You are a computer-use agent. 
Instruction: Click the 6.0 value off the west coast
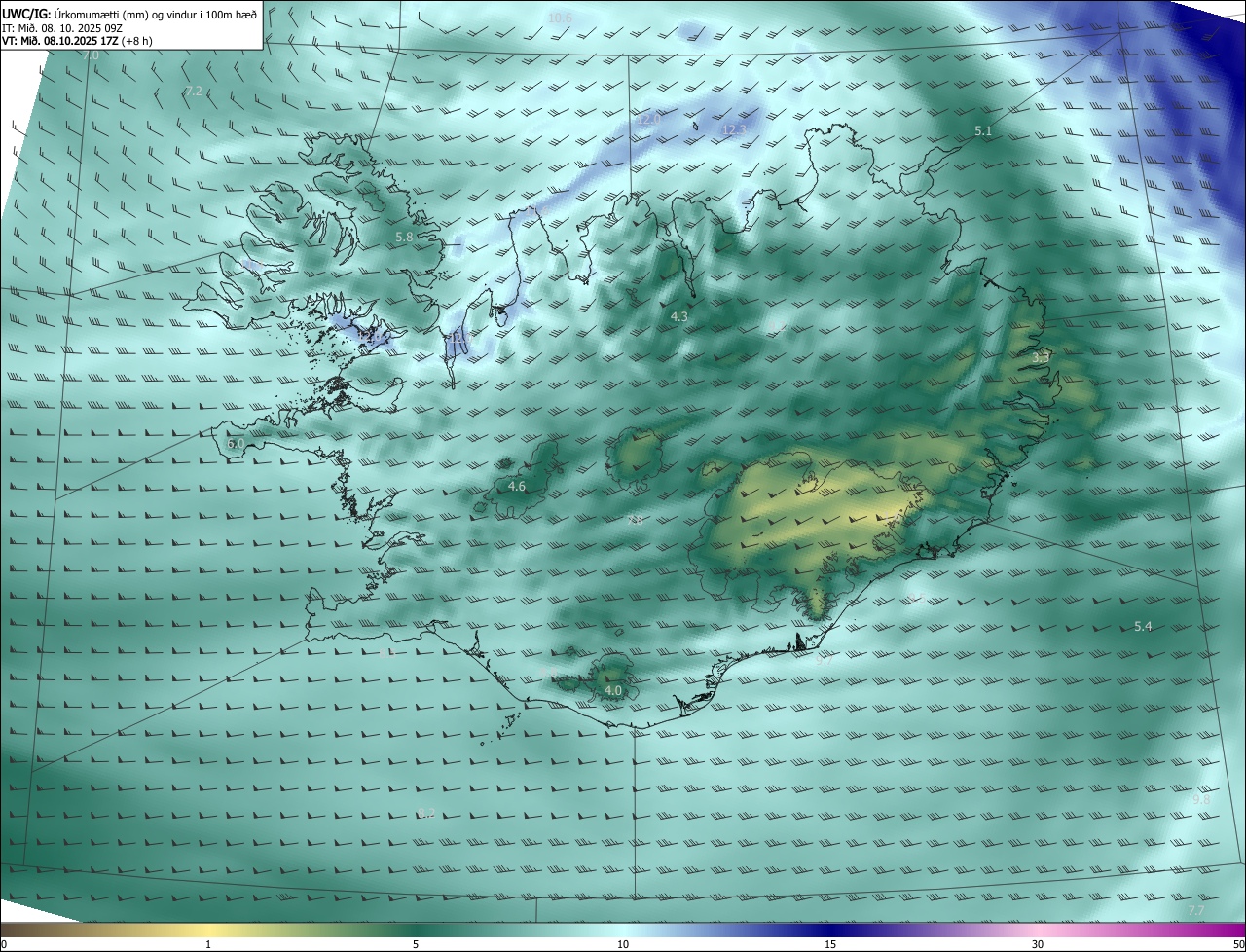tap(236, 443)
